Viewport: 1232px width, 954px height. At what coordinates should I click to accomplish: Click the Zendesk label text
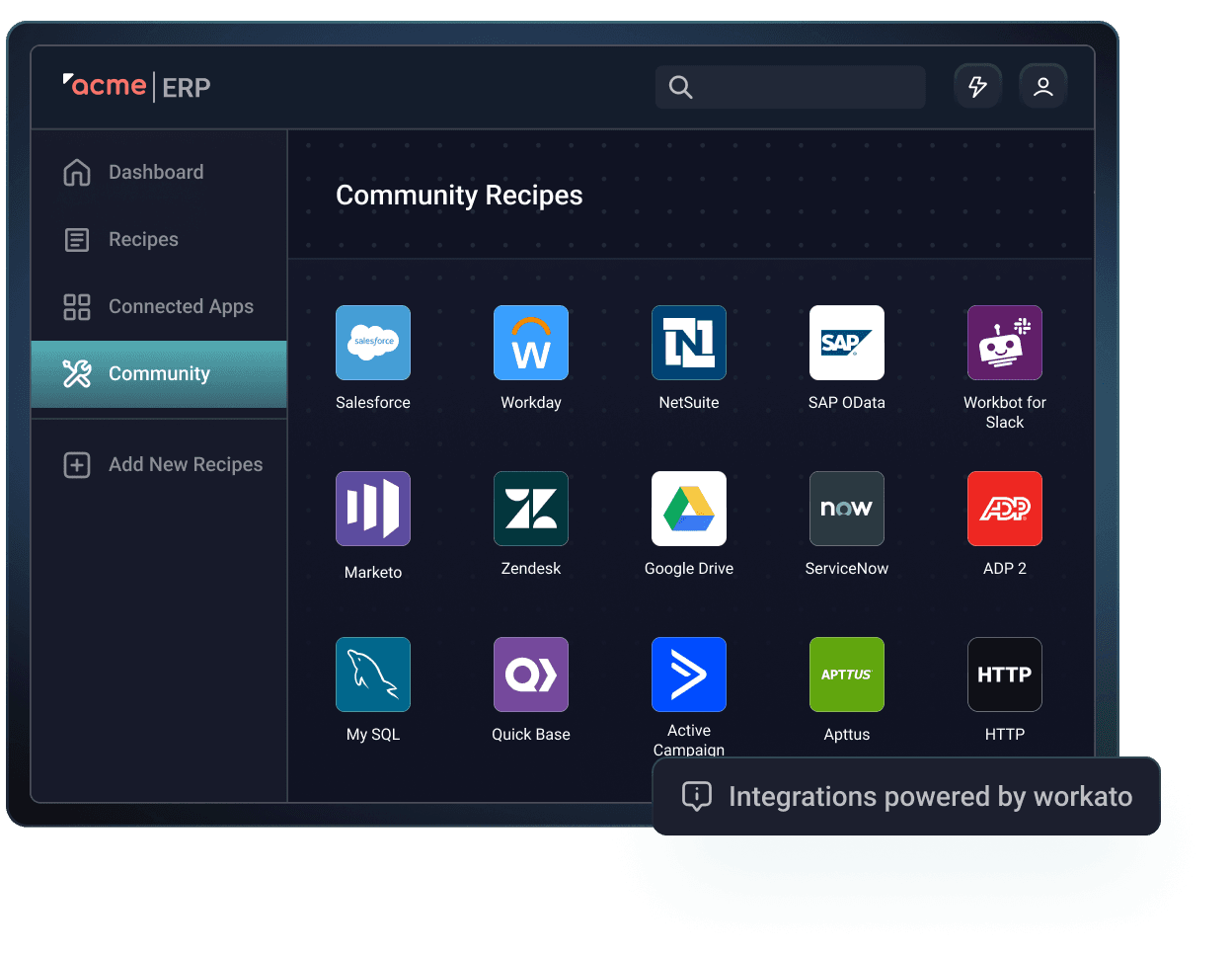tap(531, 568)
